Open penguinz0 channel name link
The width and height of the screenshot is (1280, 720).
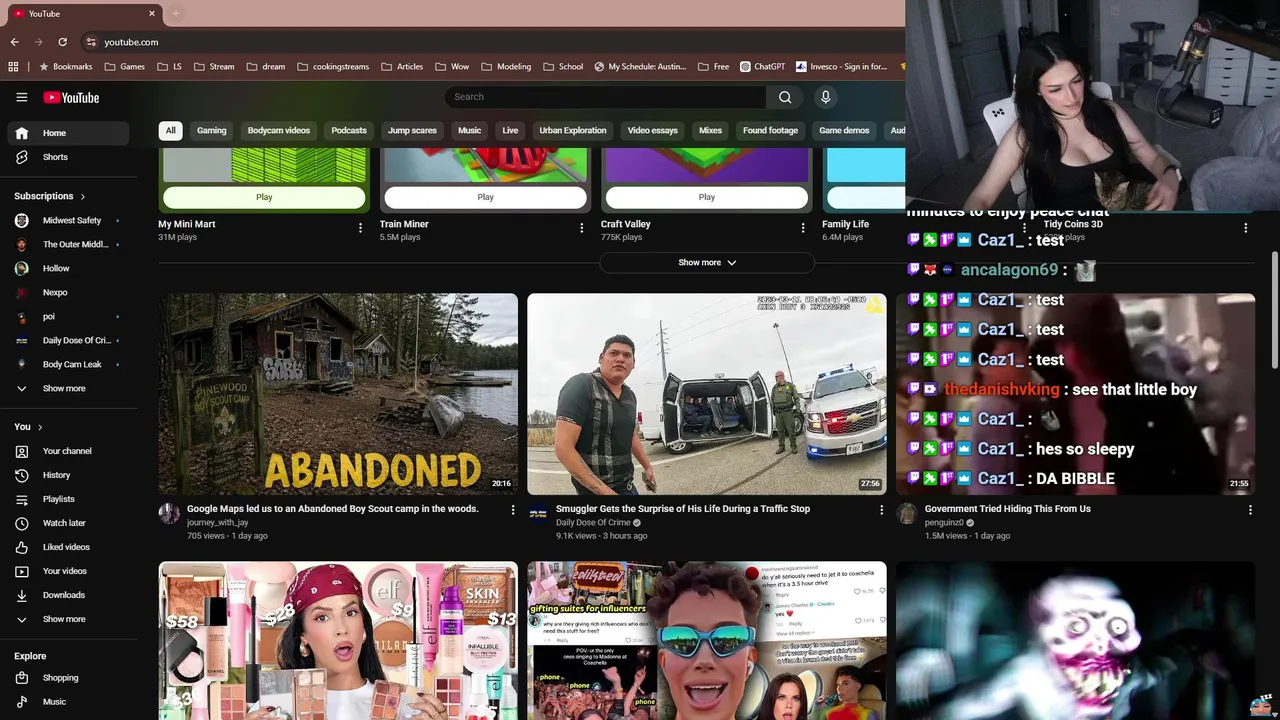pyautogui.click(x=944, y=523)
